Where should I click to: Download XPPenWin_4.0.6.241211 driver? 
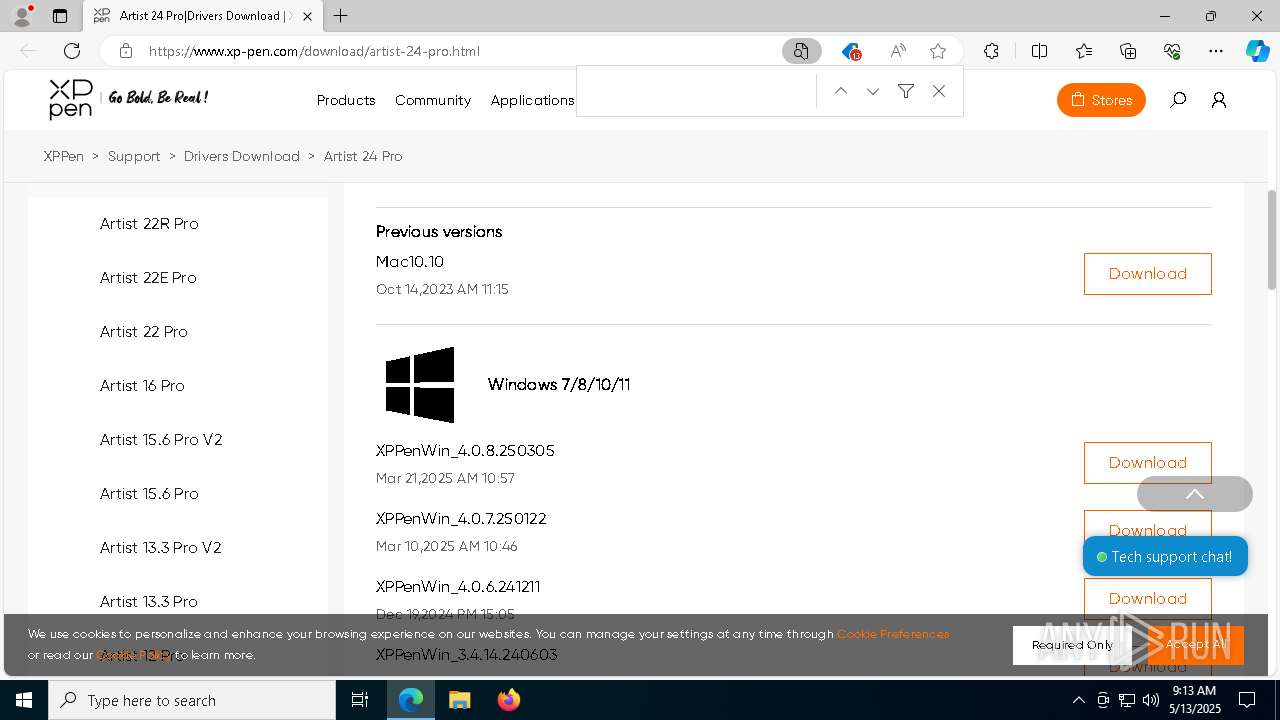(x=1147, y=598)
